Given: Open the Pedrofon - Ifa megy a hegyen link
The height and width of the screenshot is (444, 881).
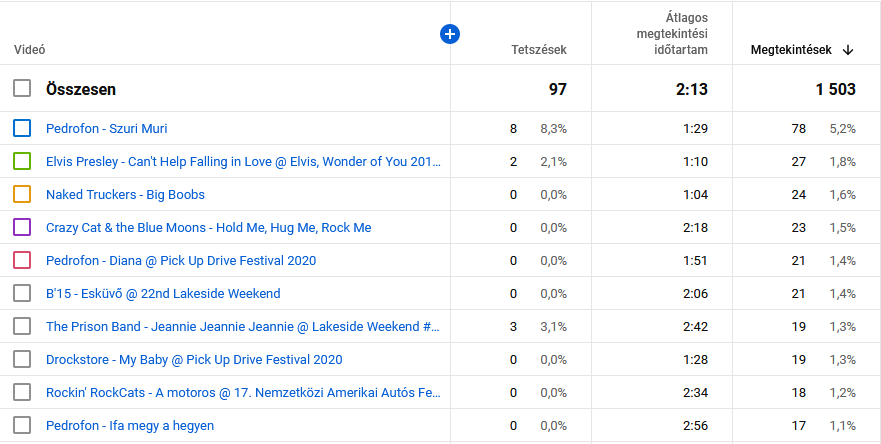Looking at the screenshot, I should pos(130,425).
